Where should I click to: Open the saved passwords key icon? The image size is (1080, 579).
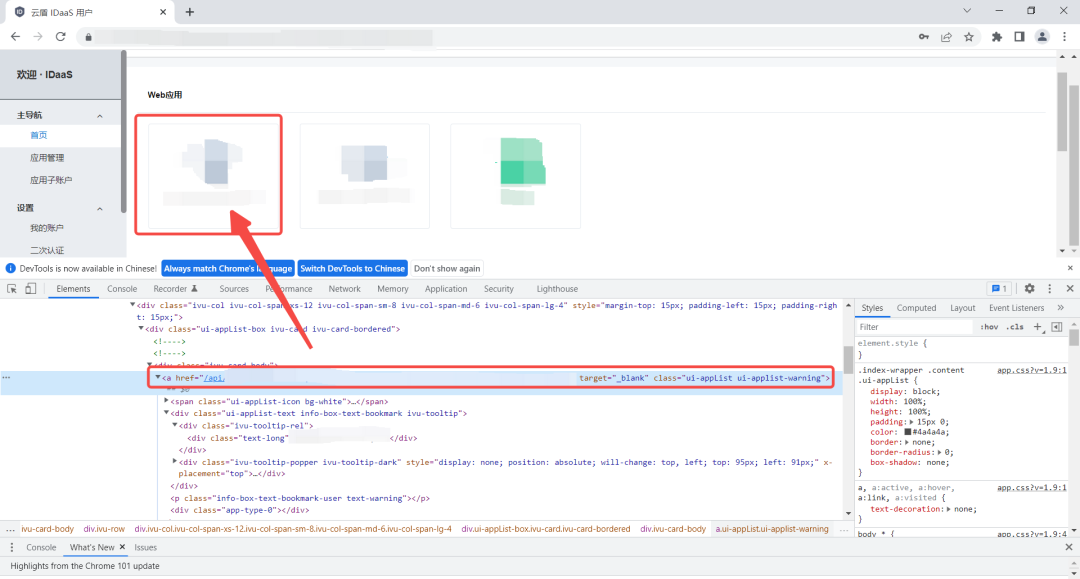(924, 37)
